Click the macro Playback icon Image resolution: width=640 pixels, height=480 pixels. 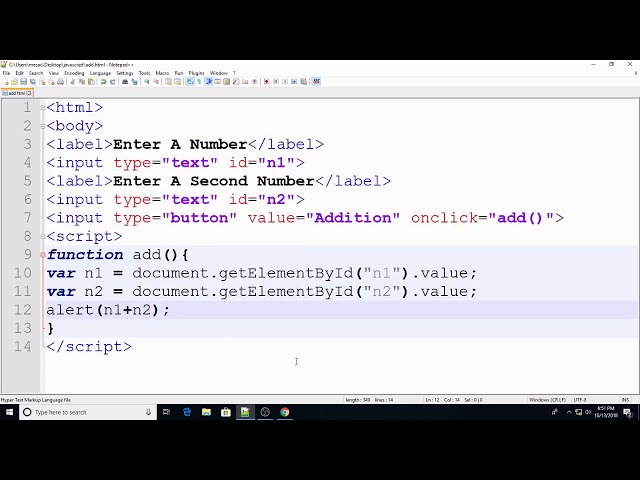[285, 82]
